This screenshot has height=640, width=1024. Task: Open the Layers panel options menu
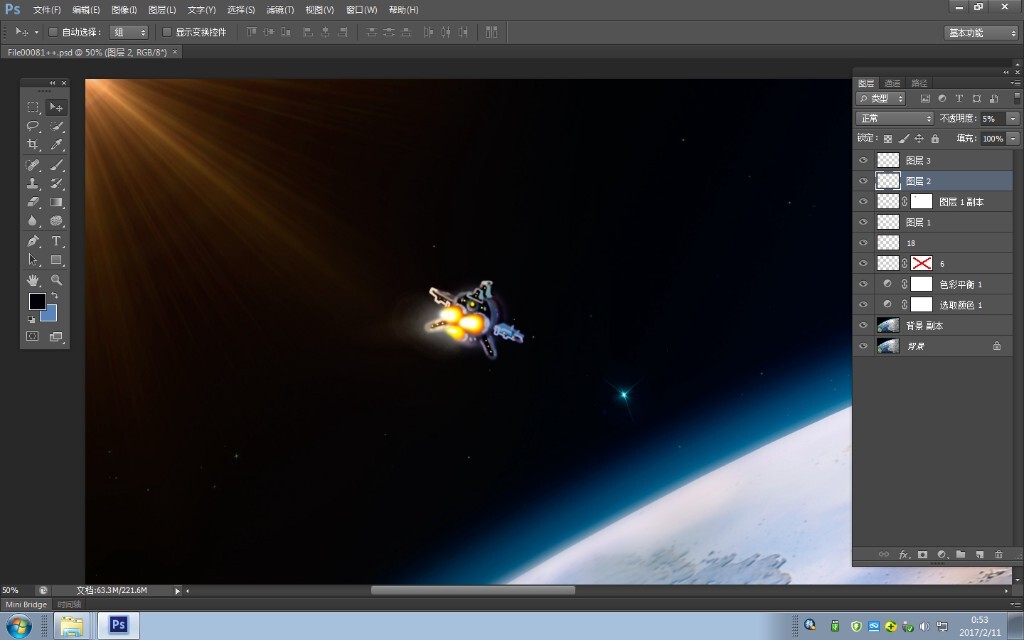pyautogui.click(x=1016, y=83)
